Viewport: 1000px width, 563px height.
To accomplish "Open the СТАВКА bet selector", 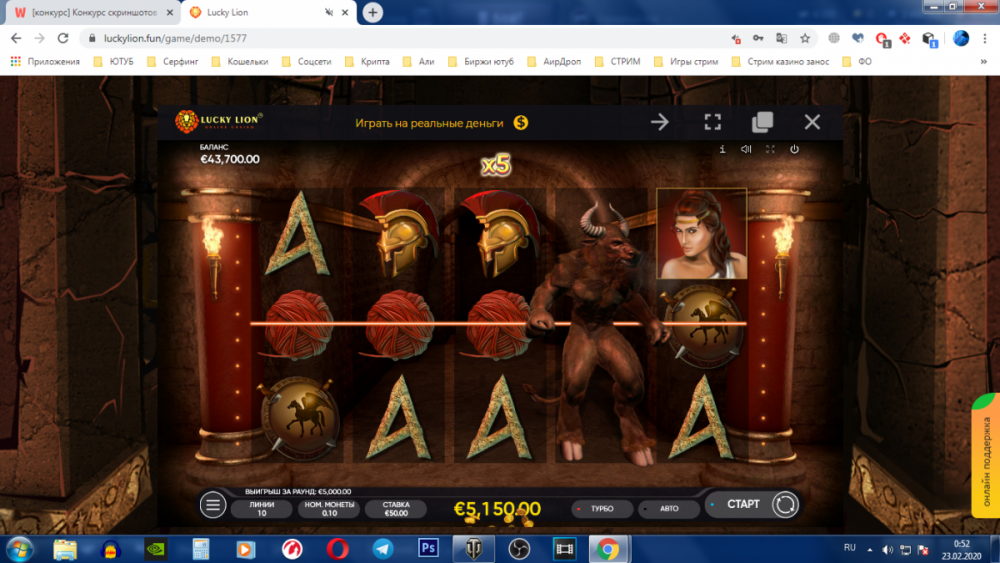I will 395,509.
